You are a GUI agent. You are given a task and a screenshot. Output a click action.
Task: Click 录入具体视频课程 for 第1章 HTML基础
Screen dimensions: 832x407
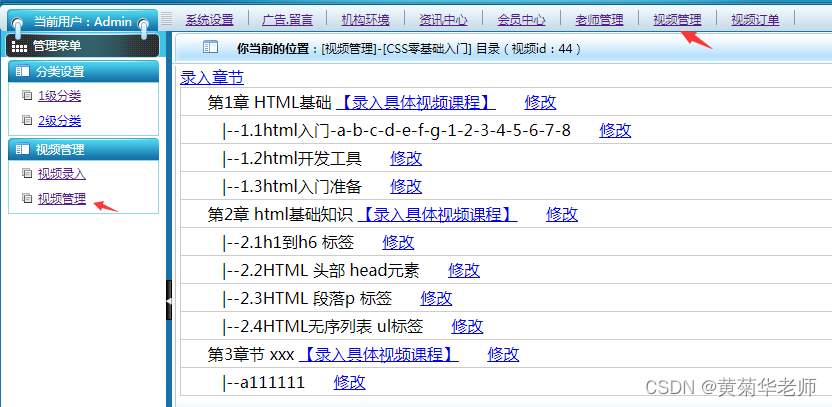click(x=415, y=102)
